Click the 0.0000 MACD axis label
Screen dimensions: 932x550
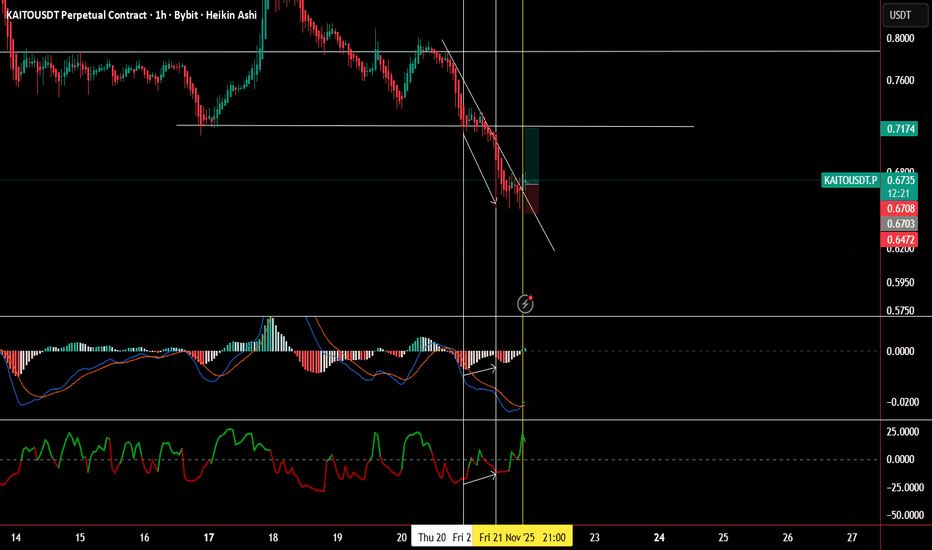[900, 351]
